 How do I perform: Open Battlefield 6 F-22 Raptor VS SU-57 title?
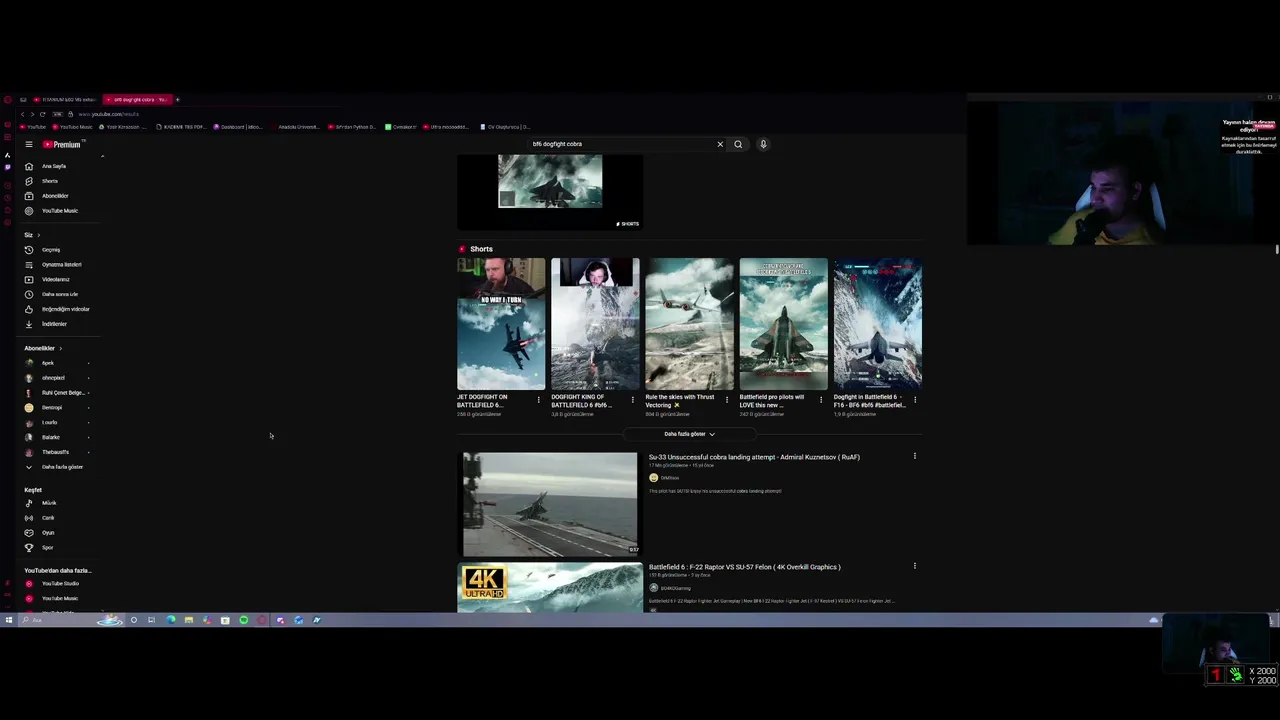pos(744,567)
